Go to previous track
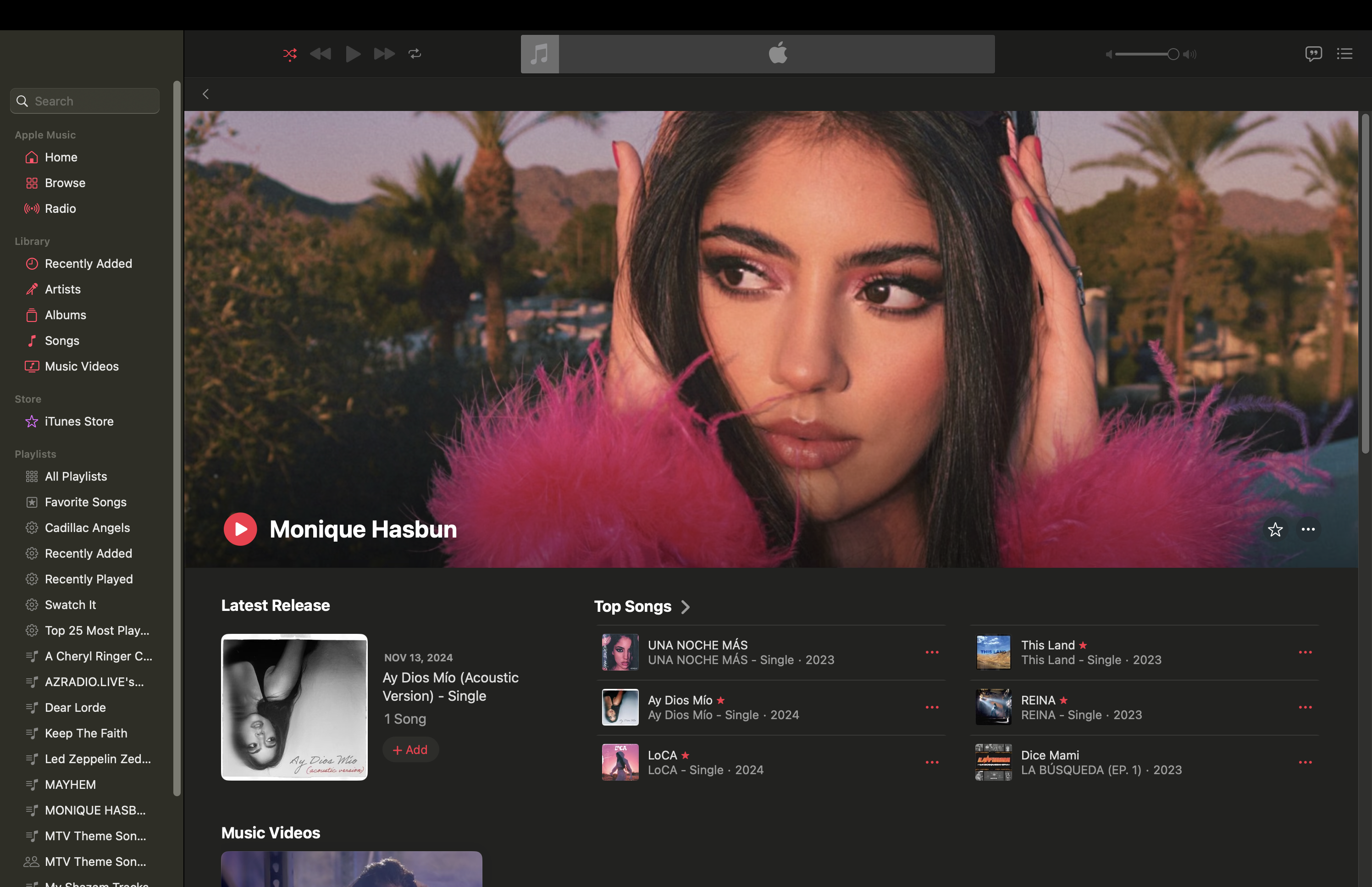Viewport: 1372px width, 887px height. point(321,54)
